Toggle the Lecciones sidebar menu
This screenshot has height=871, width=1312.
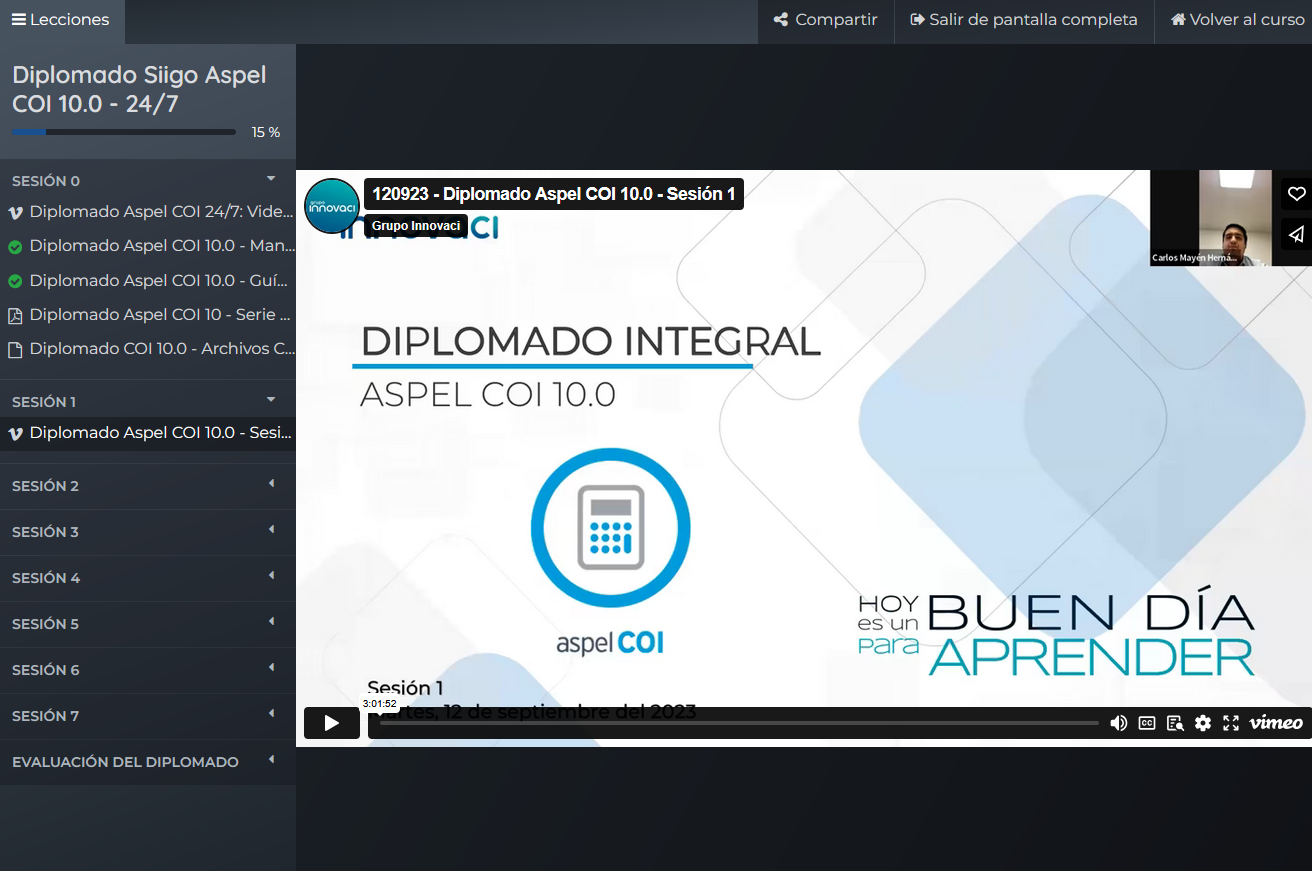click(62, 20)
